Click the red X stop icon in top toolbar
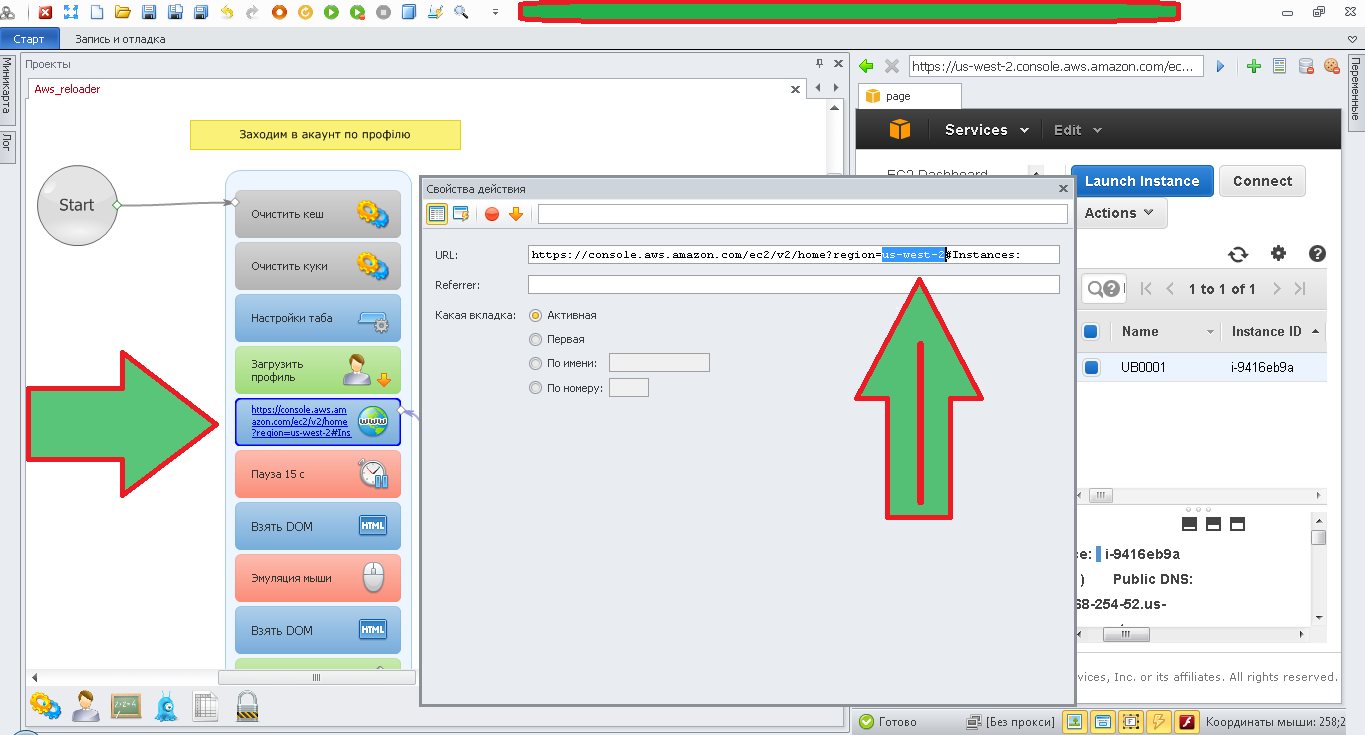 click(x=45, y=12)
